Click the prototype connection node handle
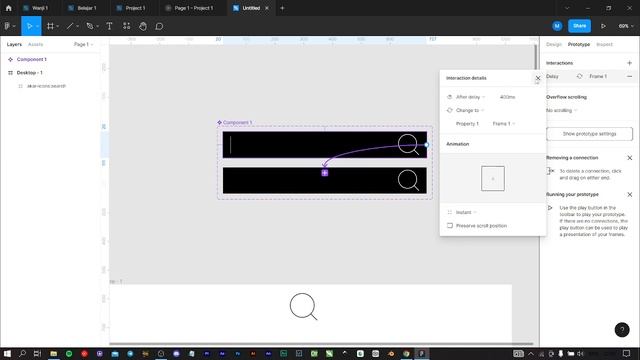The width and height of the screenshot is (640, 360). coord(426,145)
